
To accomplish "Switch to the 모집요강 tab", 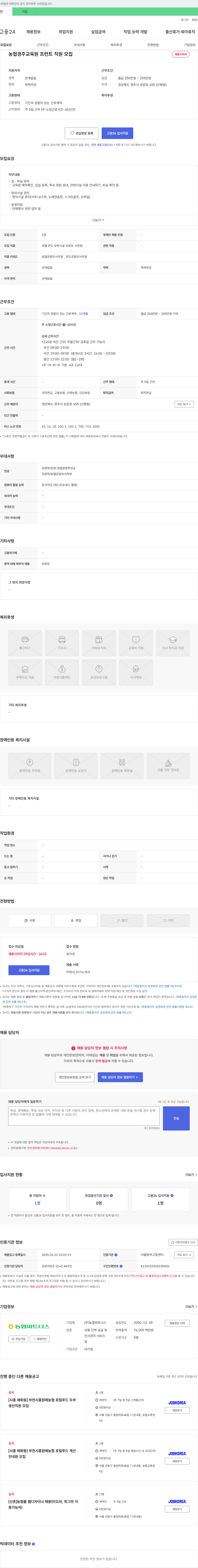I will [x=6, y=45].
